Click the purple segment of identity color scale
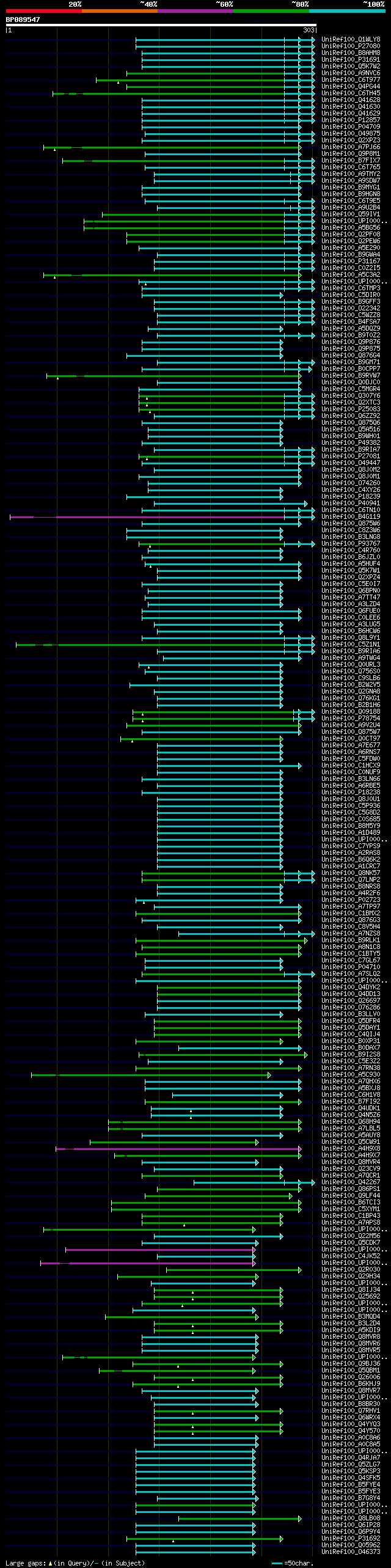The height and width of the screenshot is (1568, 391). click(x=195, y=11)
